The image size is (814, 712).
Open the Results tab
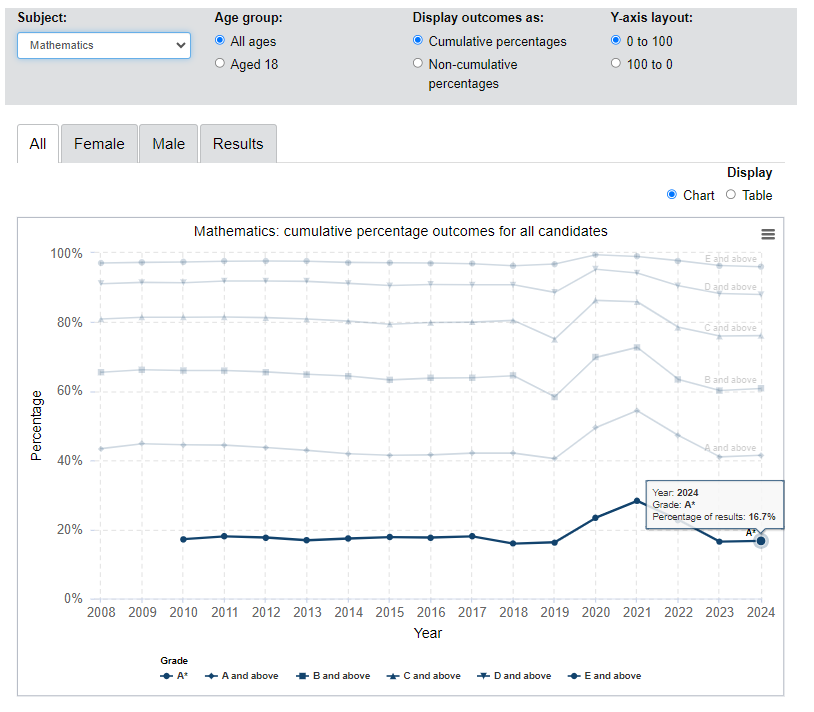pos(238,144)
